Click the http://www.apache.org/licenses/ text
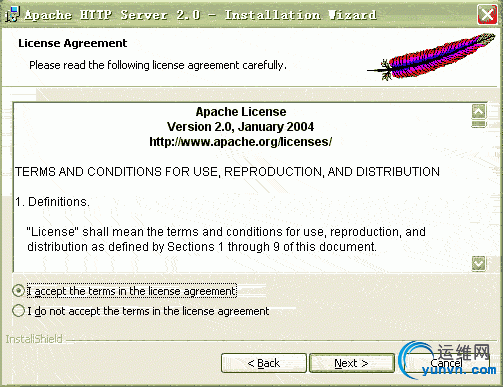 coord(240,142)
